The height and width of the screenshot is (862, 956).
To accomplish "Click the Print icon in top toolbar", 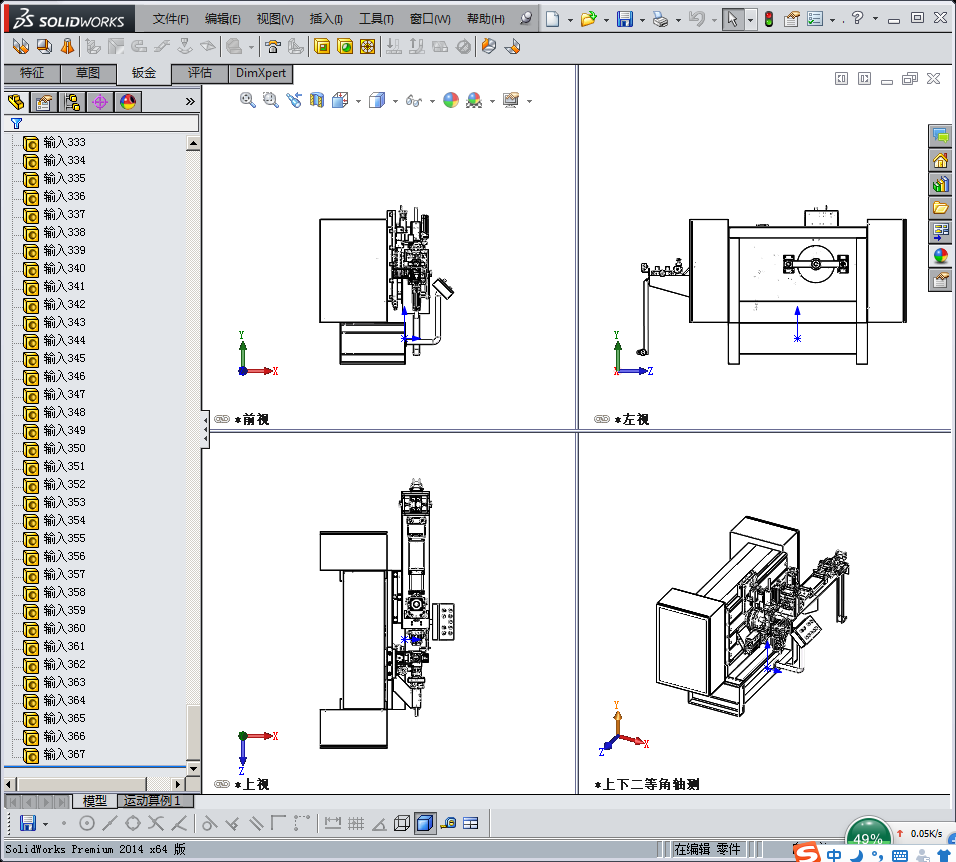I will tap(660, 19).
